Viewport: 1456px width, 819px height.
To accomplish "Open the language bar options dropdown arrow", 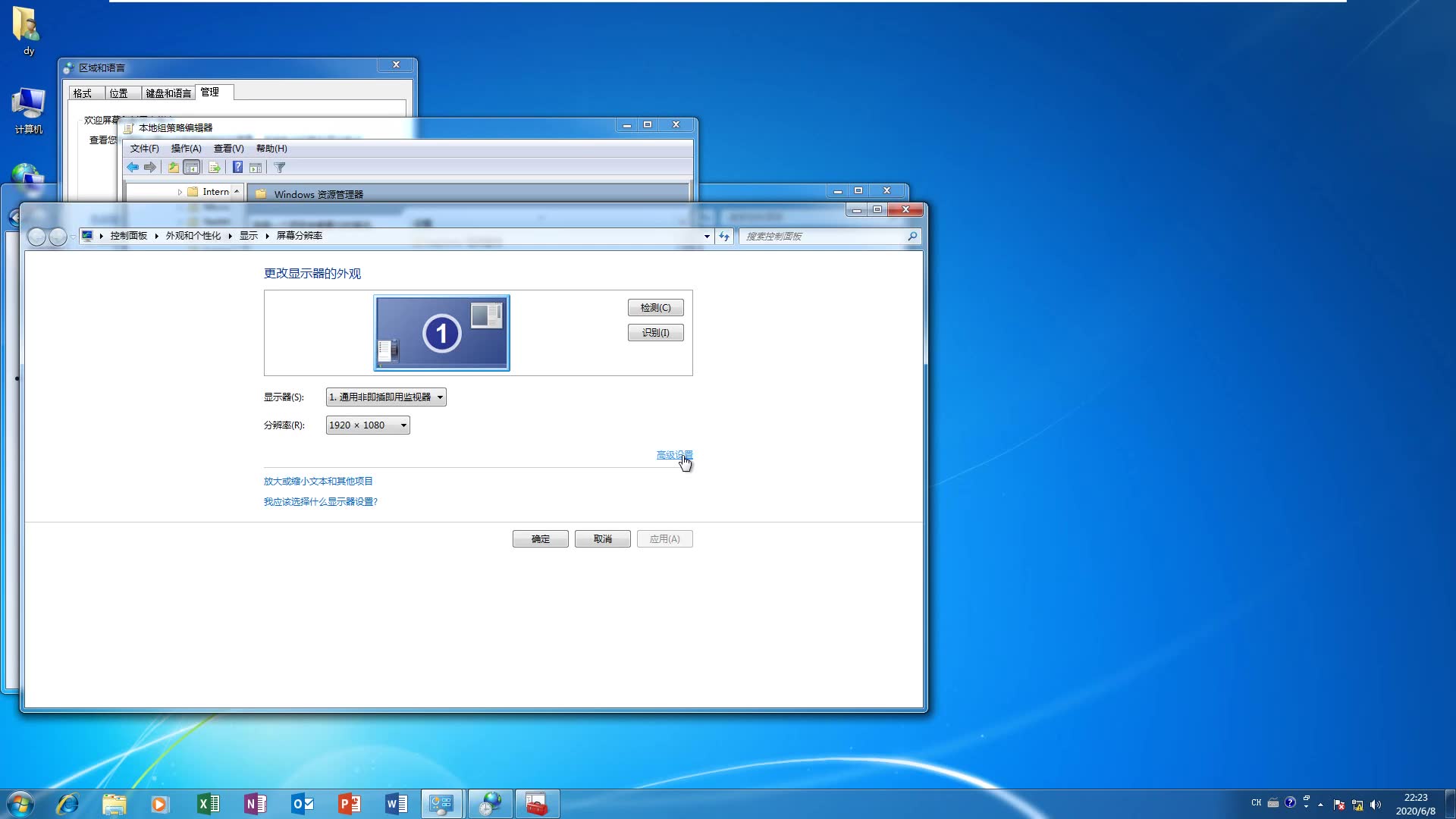I will pos(1306,806).
